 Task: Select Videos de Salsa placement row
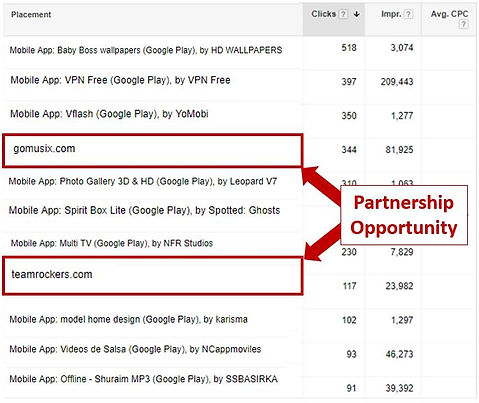click(135, 349)
